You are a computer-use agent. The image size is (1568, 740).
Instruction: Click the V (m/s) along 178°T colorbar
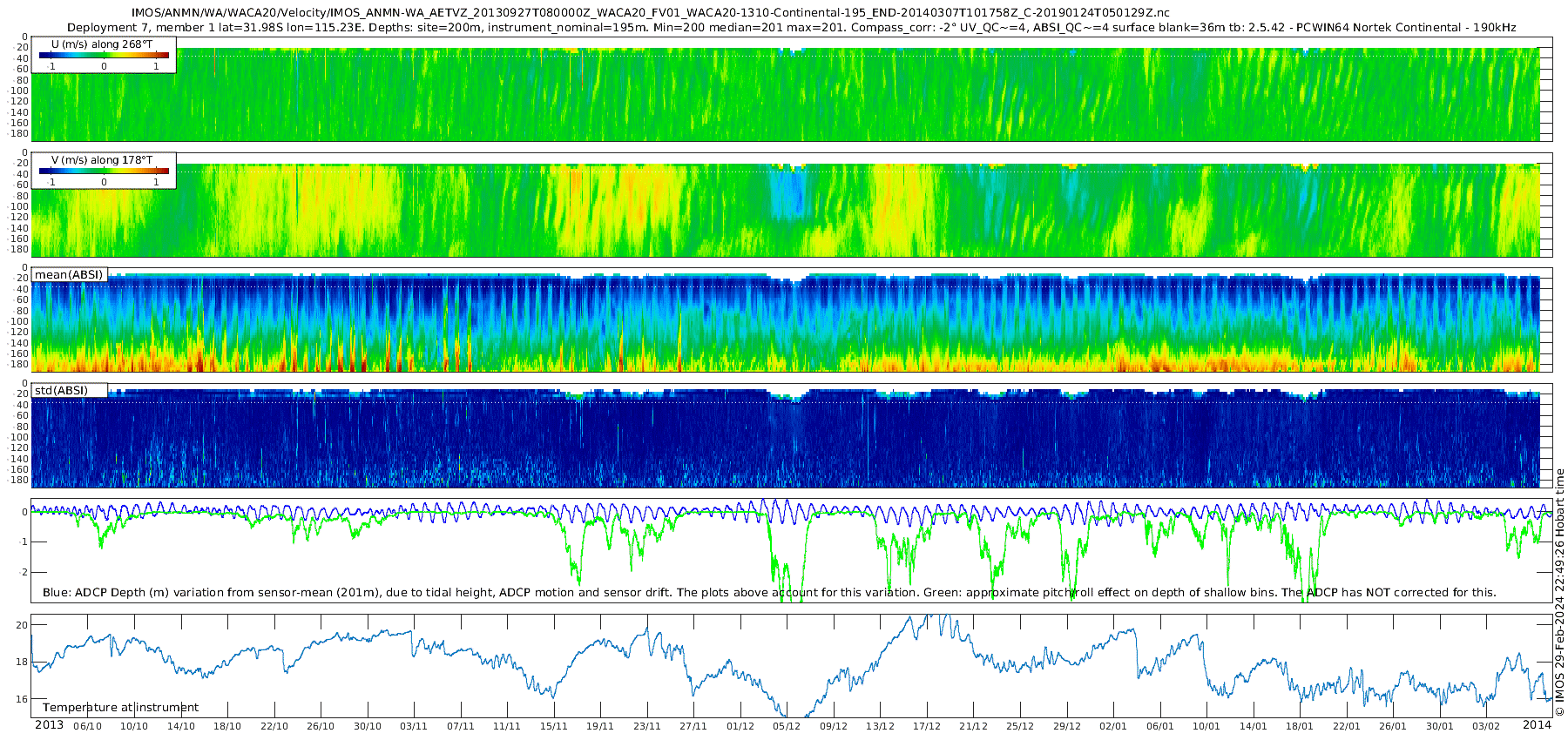click(x=104, y=171)
